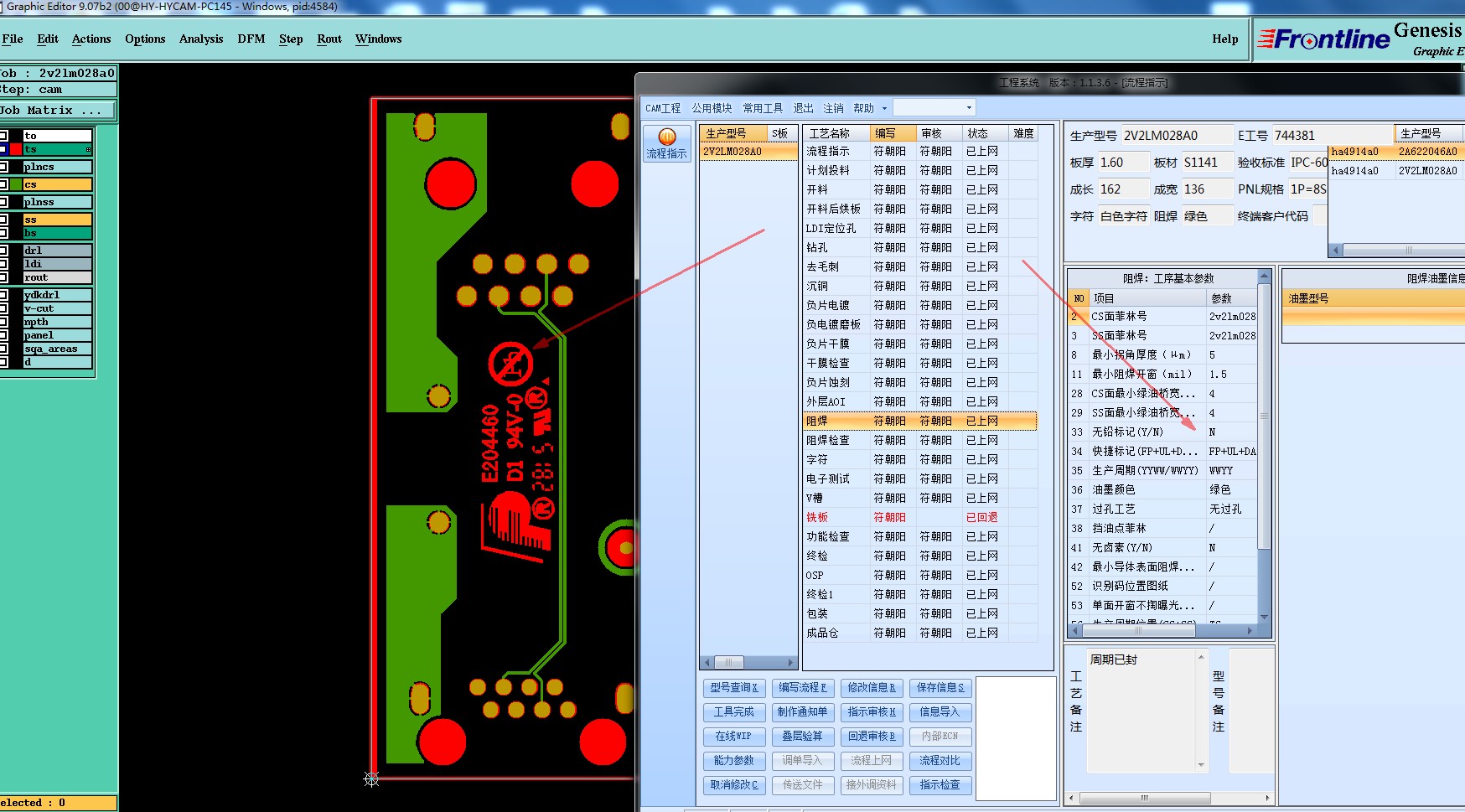Viewport: 1465px width, 812px height.
Task: Toggle the 'rout' layer checkbox
Action: click(x=4, y=277)
